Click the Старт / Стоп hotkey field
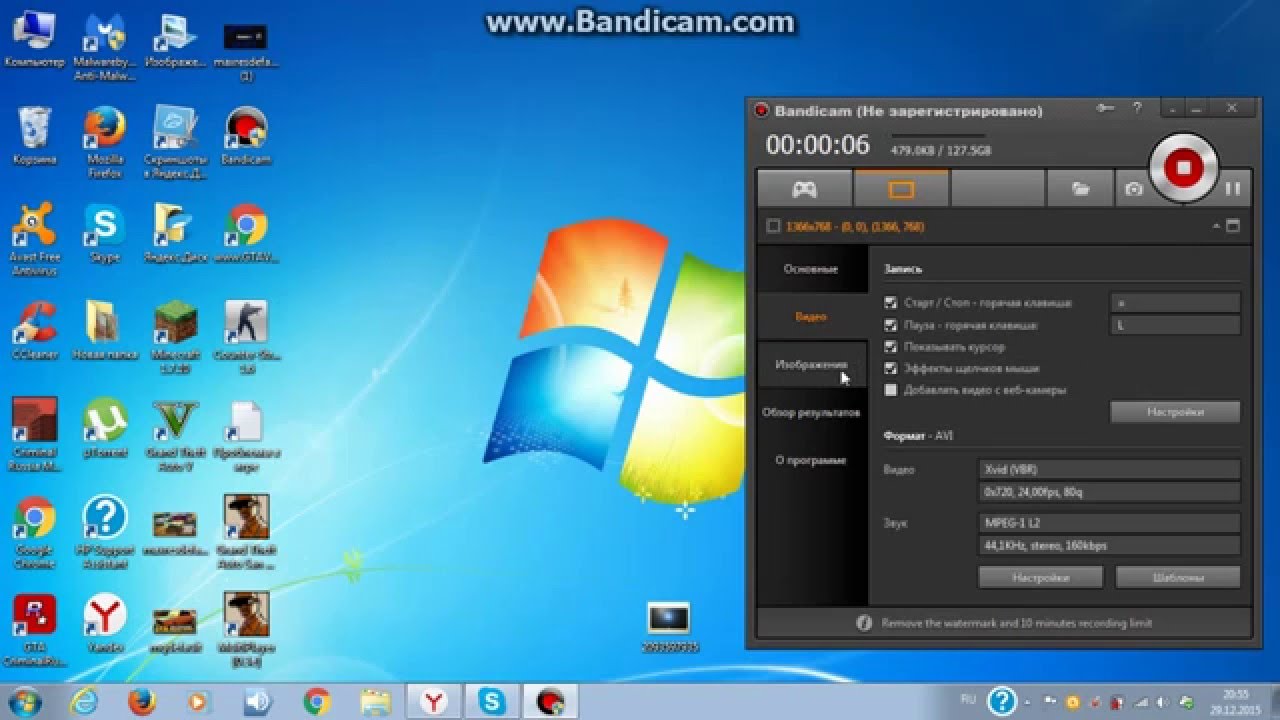This screenshot has width=1280, height=720. pyautogui.click(x=1175, y=302)
